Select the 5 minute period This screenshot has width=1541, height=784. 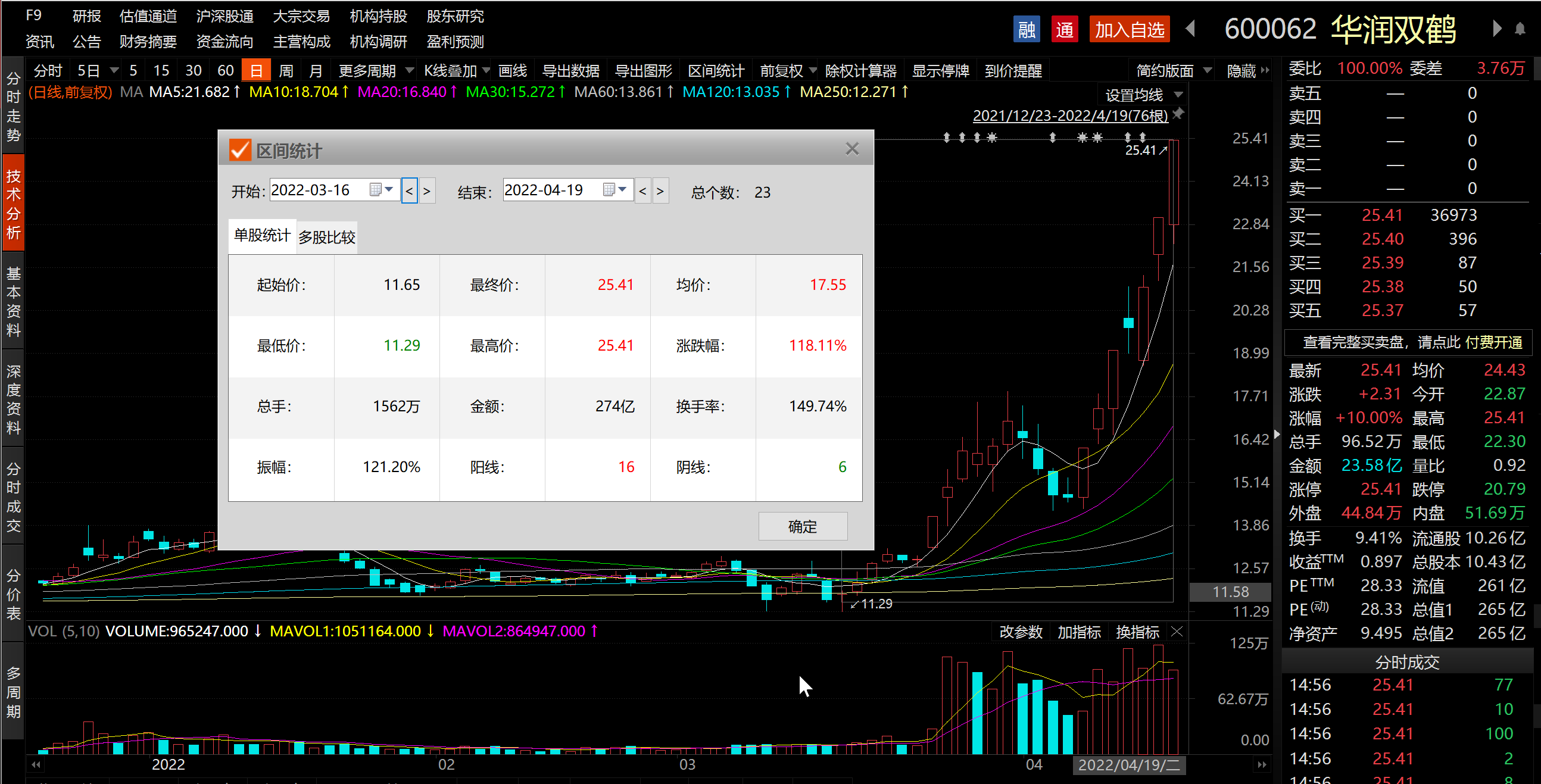[133, 71]
